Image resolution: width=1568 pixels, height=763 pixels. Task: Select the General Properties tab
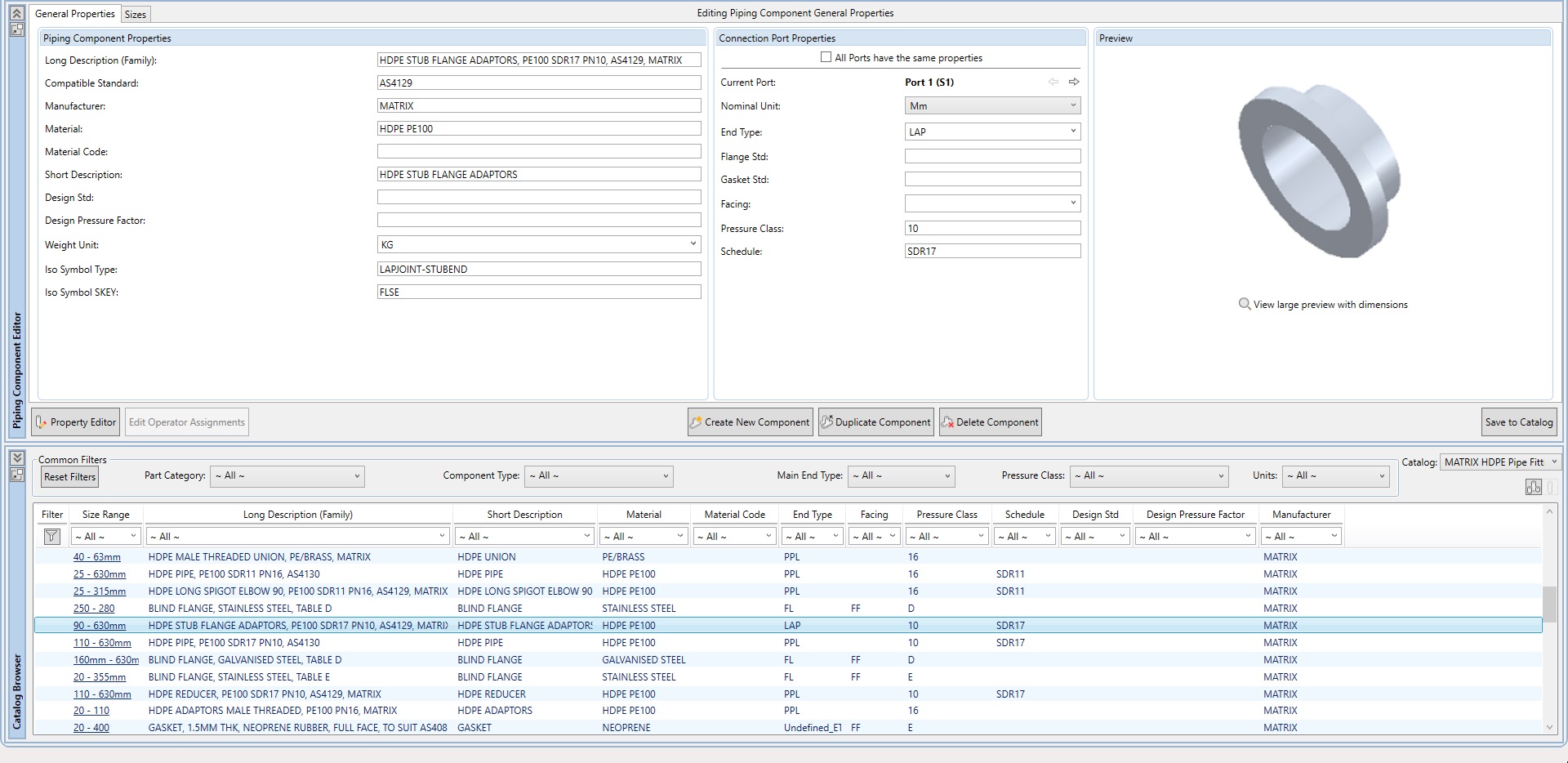pos(74,14)
